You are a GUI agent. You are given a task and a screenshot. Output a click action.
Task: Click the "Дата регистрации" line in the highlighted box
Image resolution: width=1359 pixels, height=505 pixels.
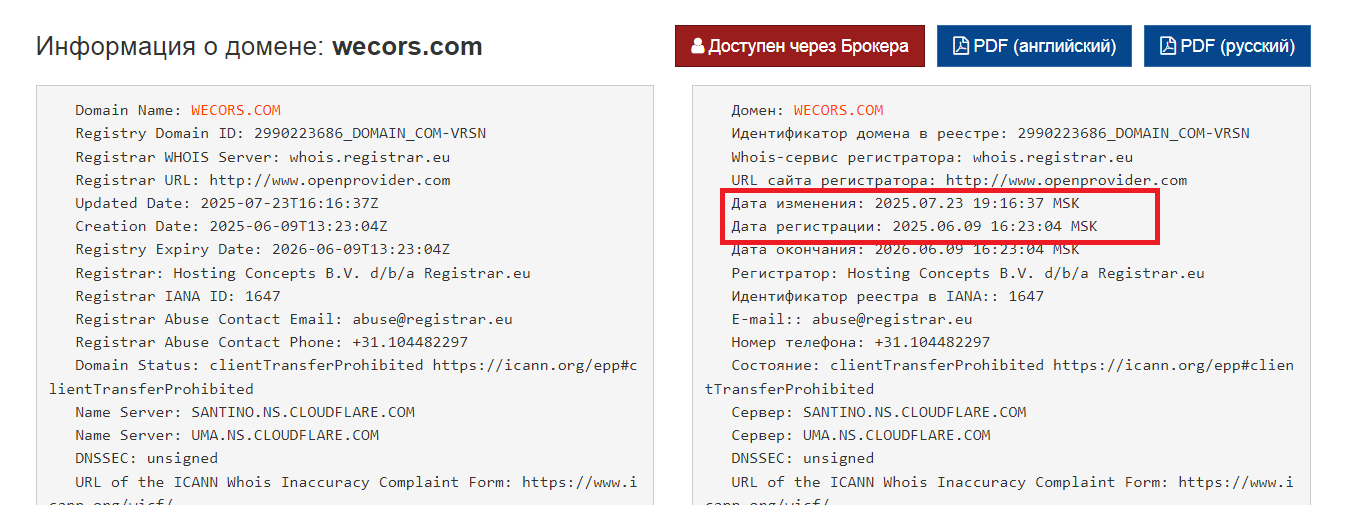(914, 226)
